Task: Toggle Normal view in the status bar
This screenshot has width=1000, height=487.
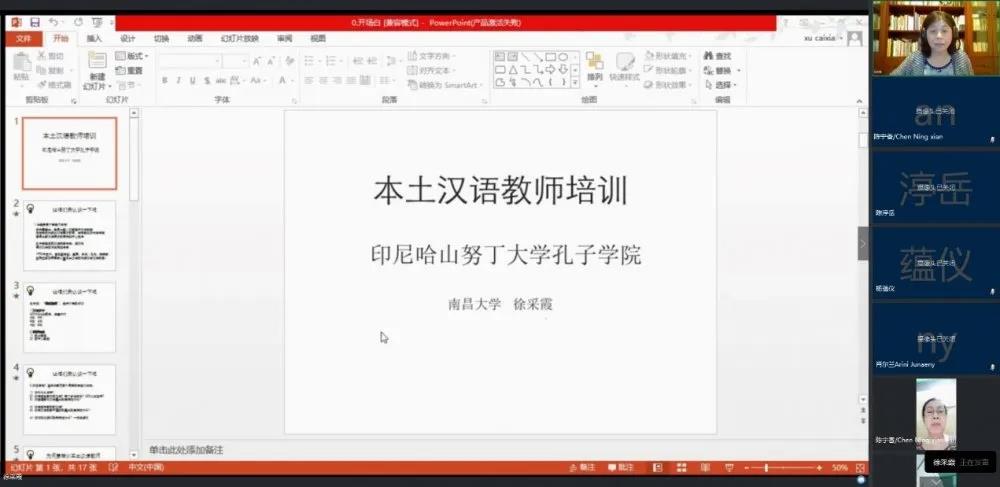Action: click(658, 467)
